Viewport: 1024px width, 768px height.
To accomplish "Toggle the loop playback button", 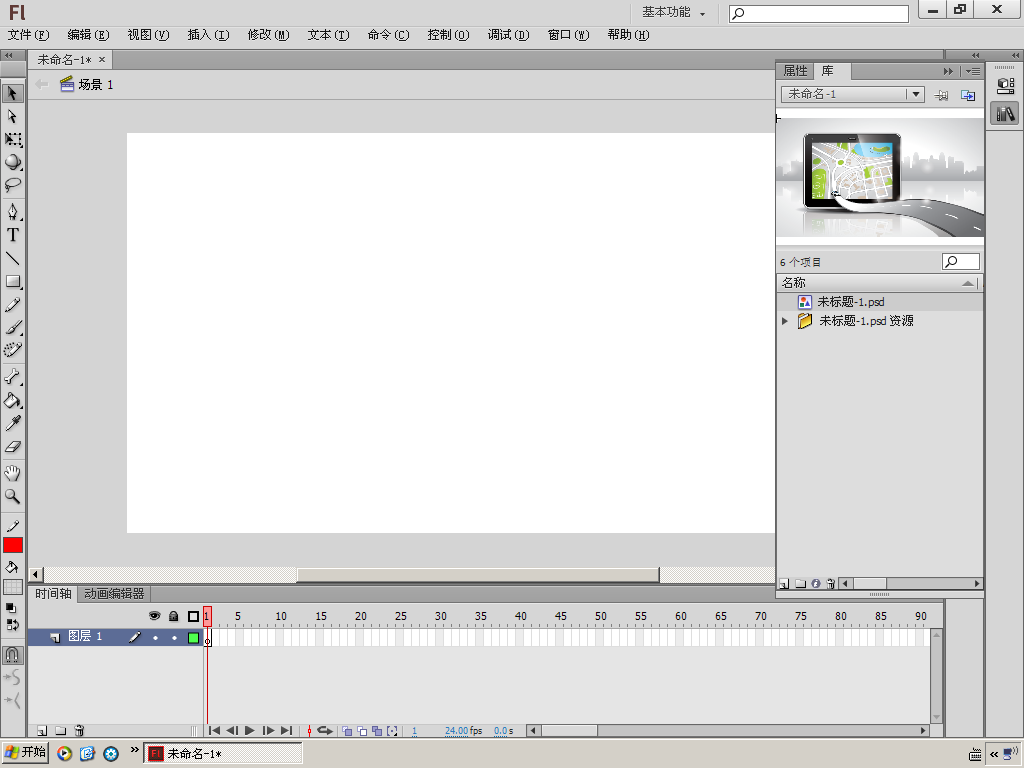I will 325,731.
